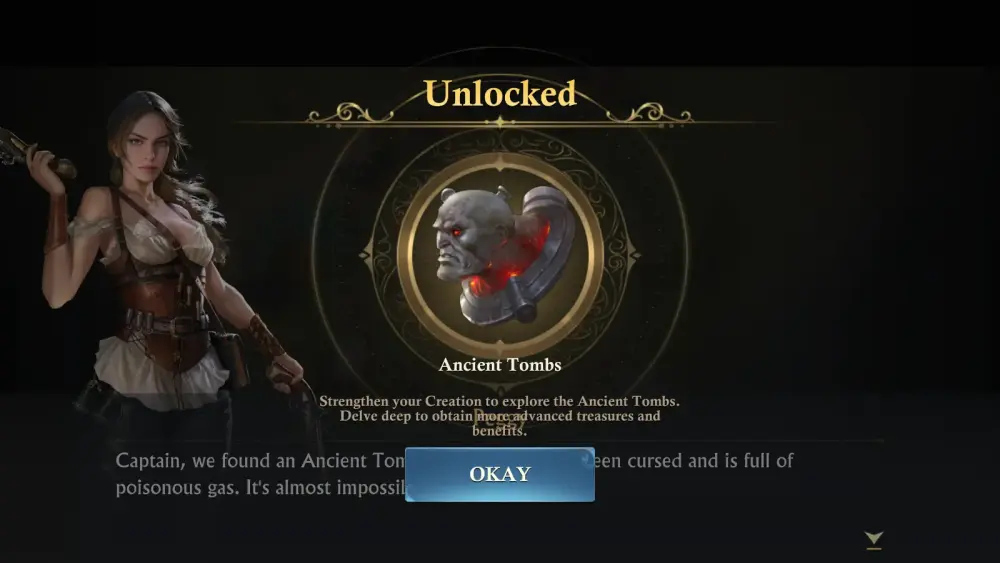Click the 'Strengthen your Creation' description line
The image size is (1000, 563).
click(499, 401)
